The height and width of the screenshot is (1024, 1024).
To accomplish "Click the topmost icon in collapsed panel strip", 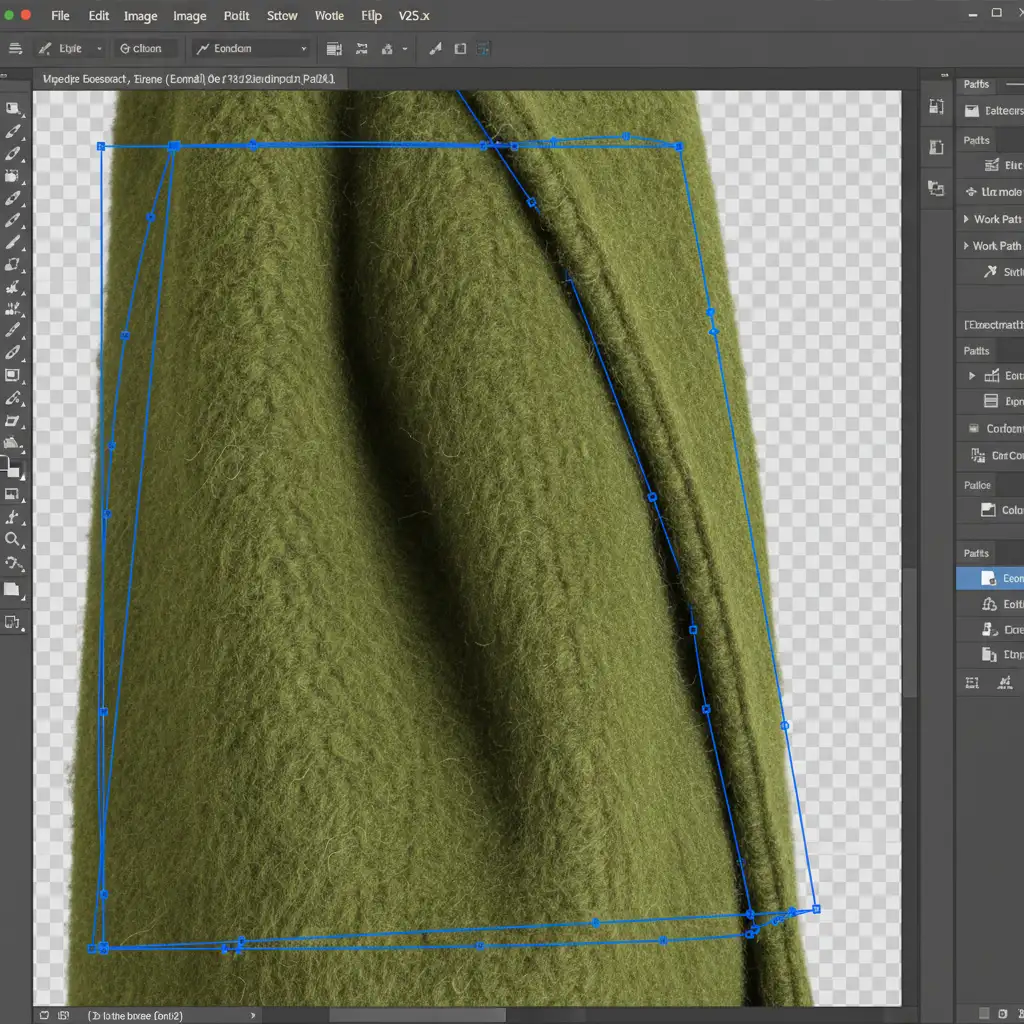I will 936,107.
